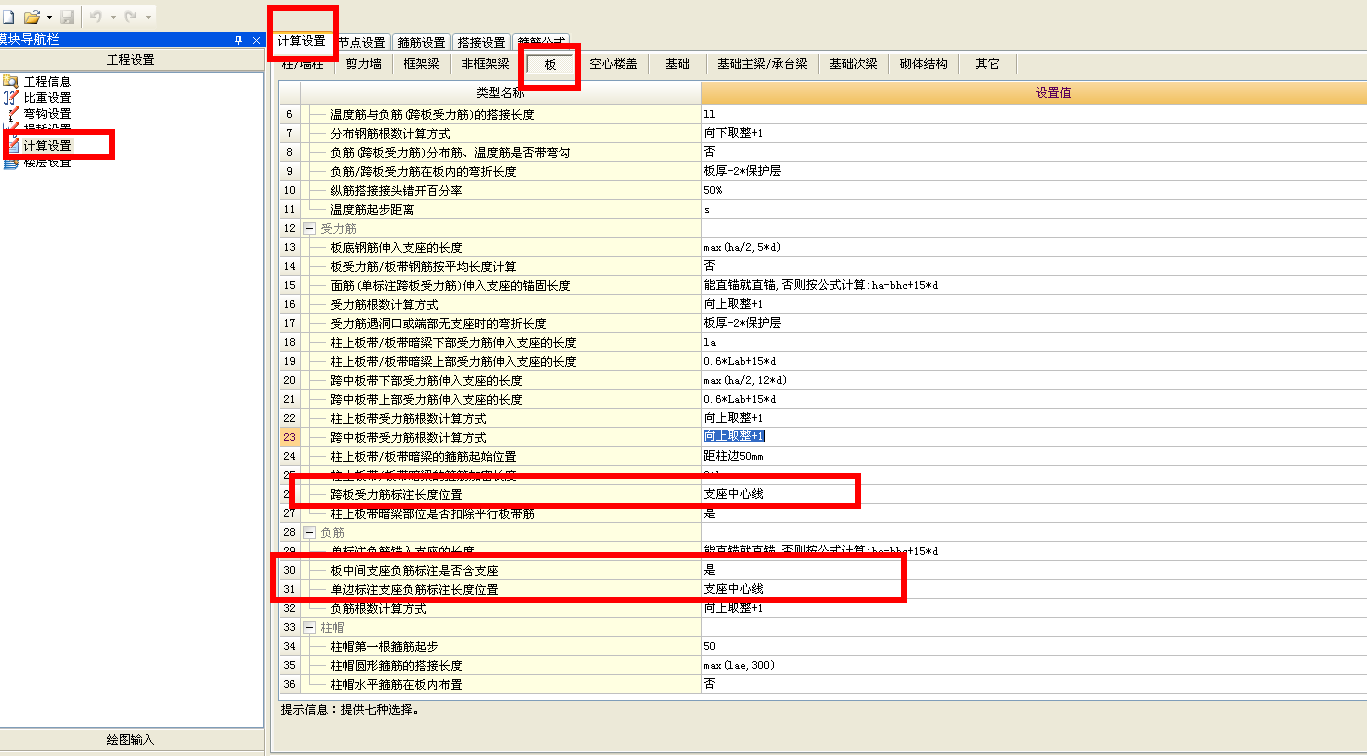Redo using the toolbar redo arrow
The image size is (1367, 756).
click(130, 17)
